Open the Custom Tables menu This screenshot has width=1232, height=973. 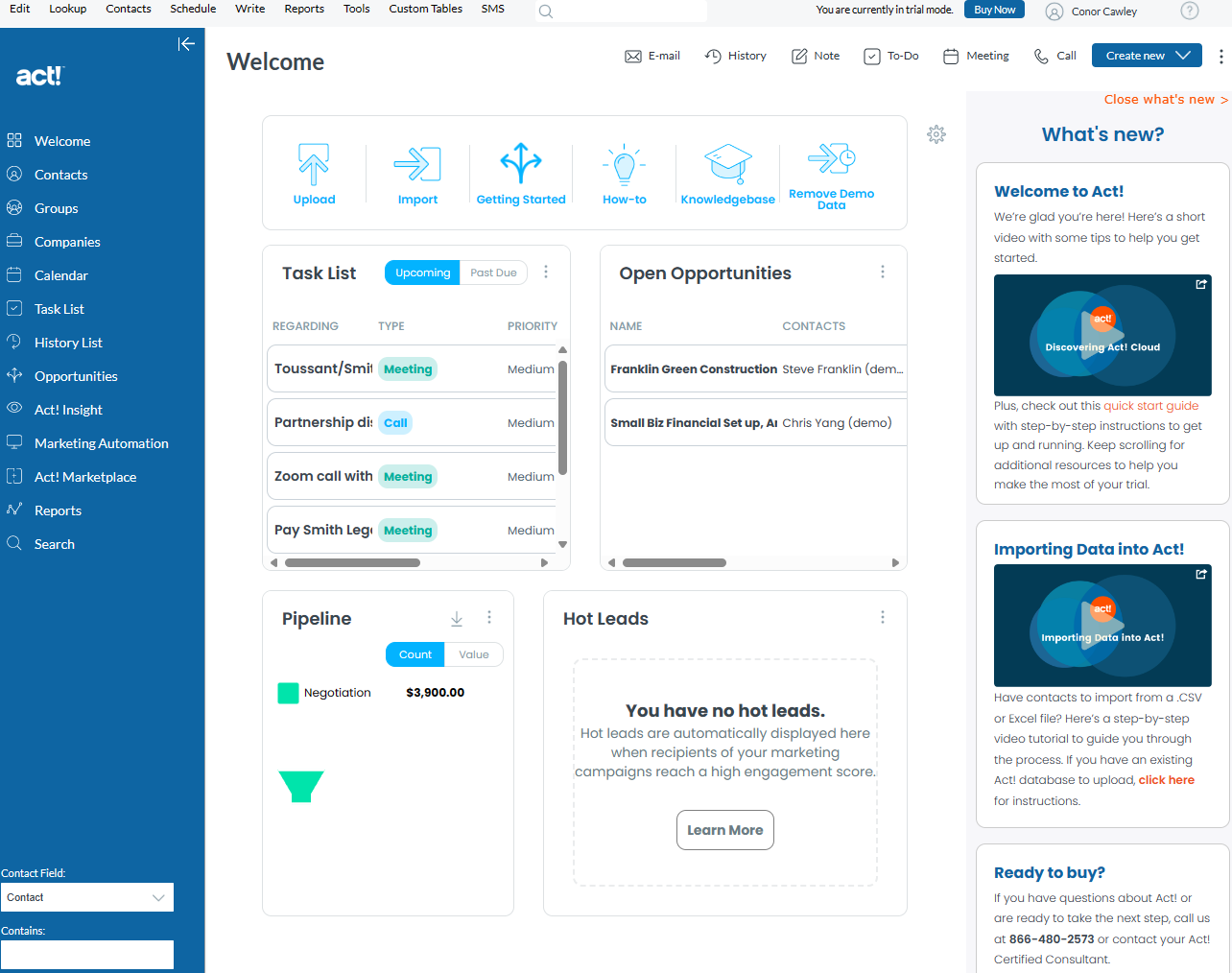pyautogui.click(x=426, y=9)
